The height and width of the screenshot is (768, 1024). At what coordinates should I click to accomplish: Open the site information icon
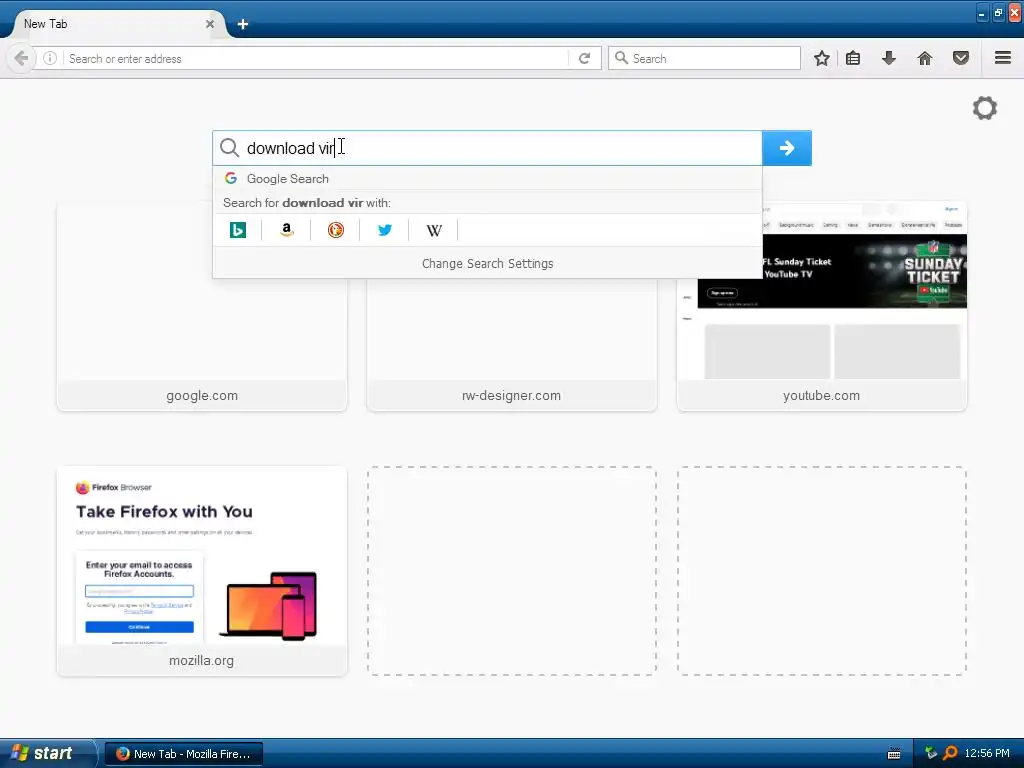coord(50,58)
